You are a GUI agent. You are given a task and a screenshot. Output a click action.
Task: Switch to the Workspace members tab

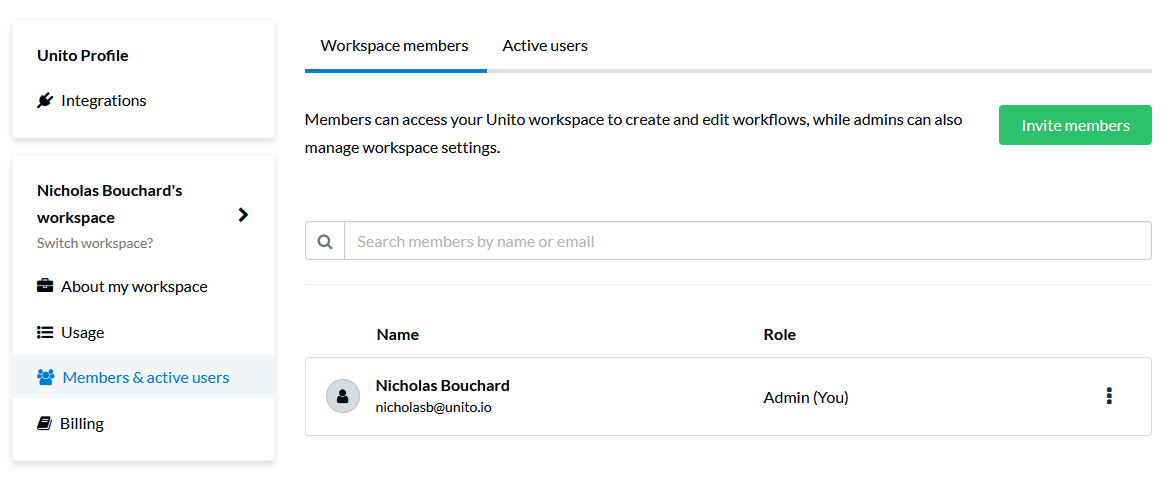pos(394,45)
